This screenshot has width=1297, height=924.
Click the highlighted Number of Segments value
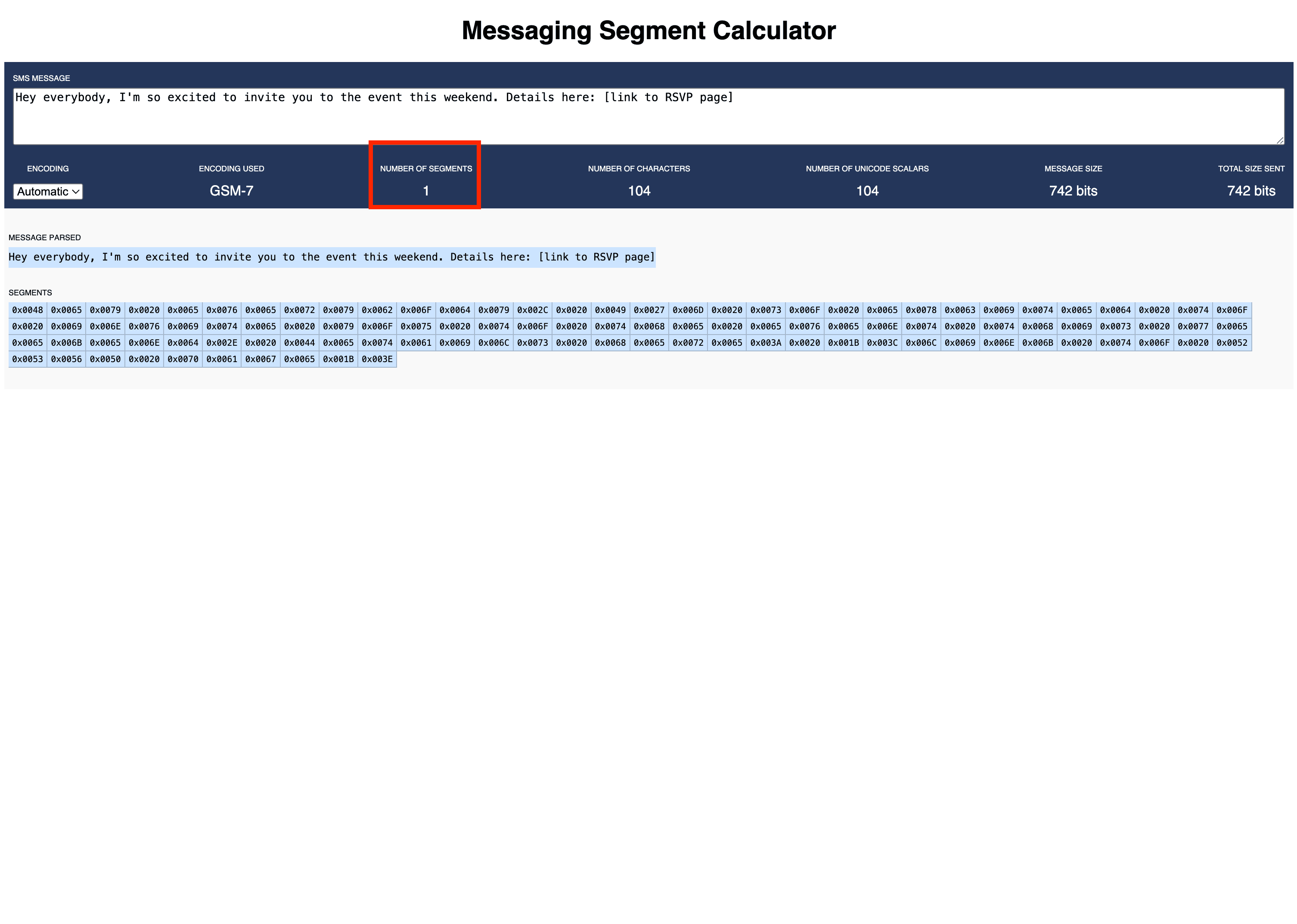pyautogui.click(x=425, y=192)
